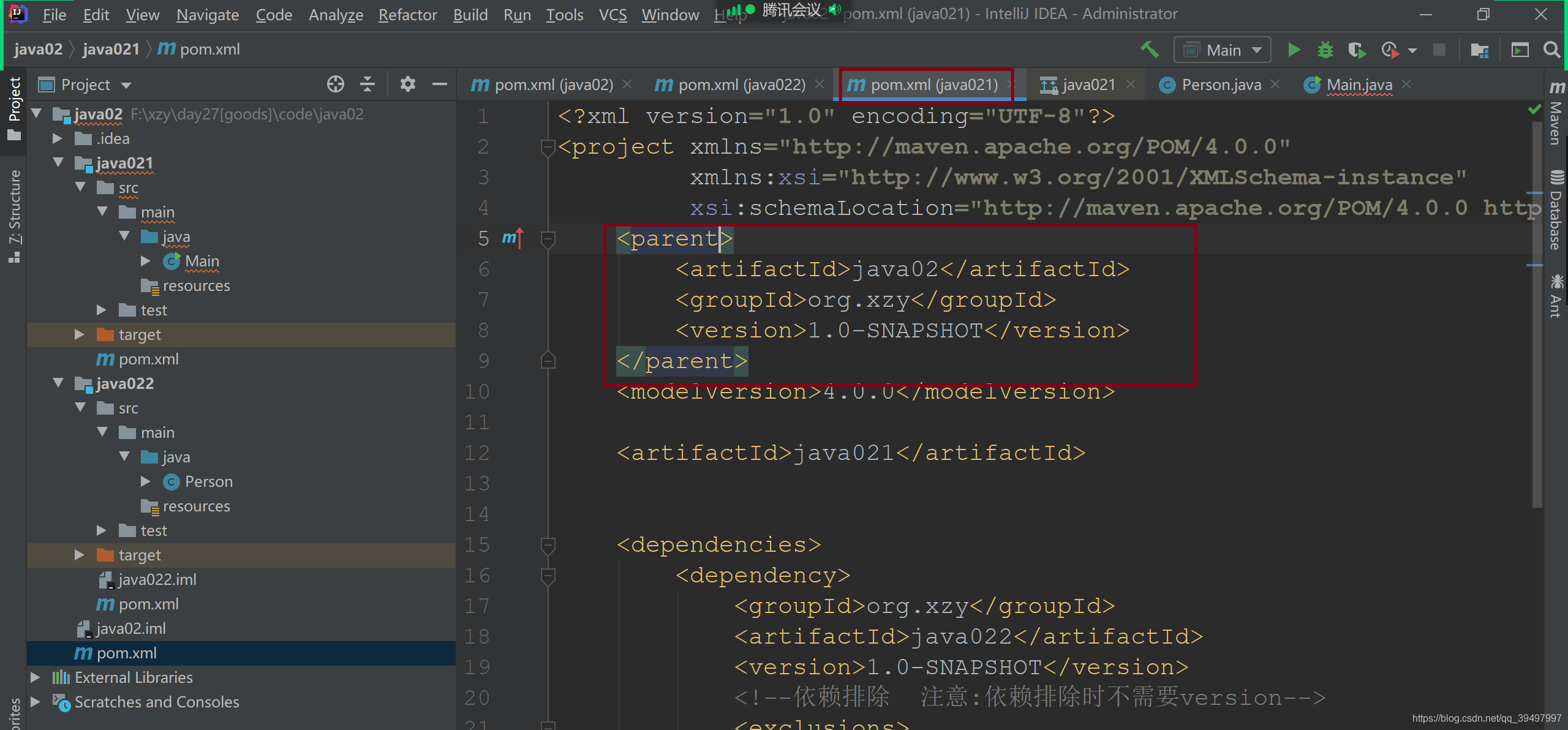Collapse the java022 module folder
The height and width of the screenshot is (730, 1568).
(59, 383)
